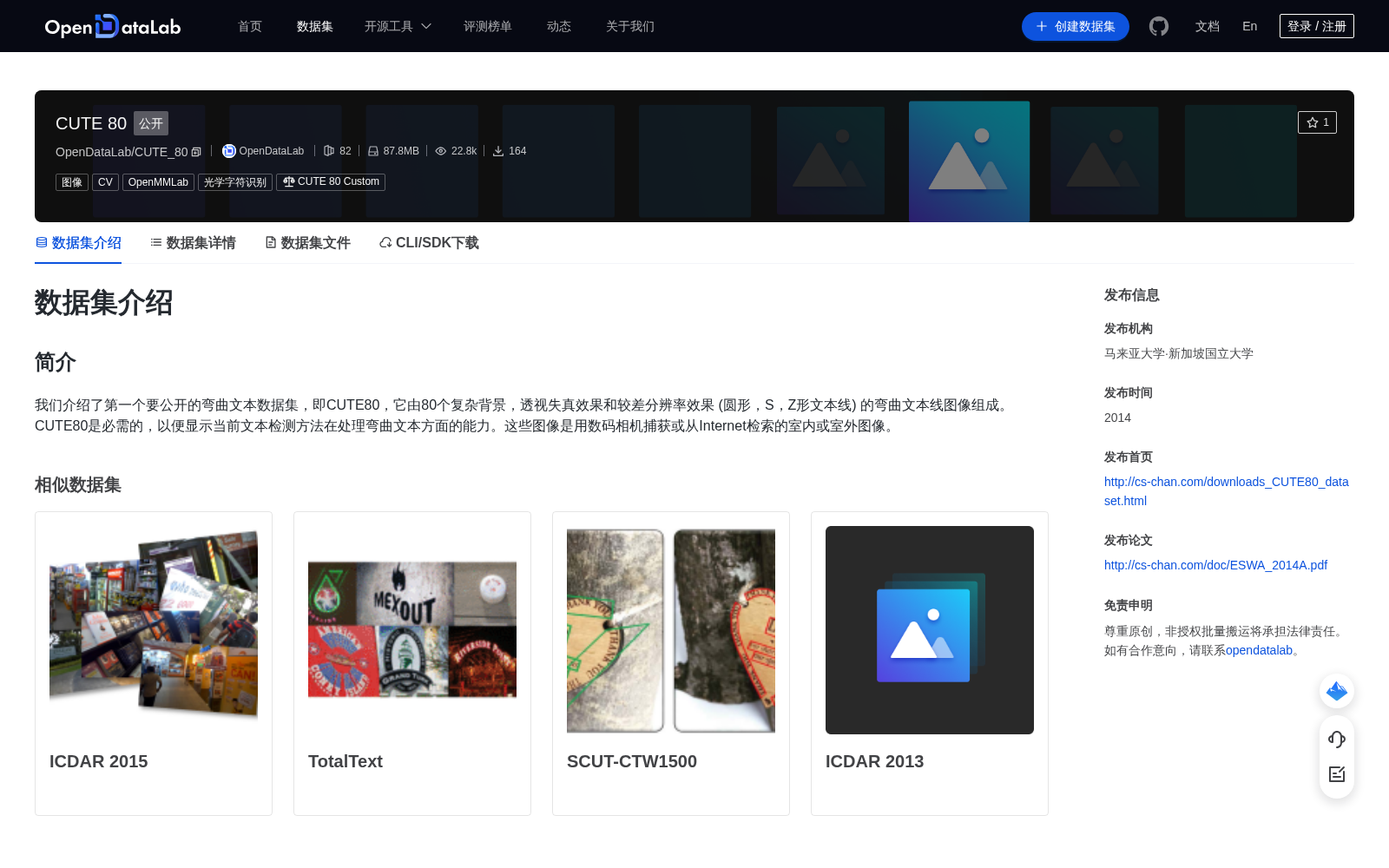1389x868 pixels.
Task: Click the downloads icon showing 164
Action: 498,151
